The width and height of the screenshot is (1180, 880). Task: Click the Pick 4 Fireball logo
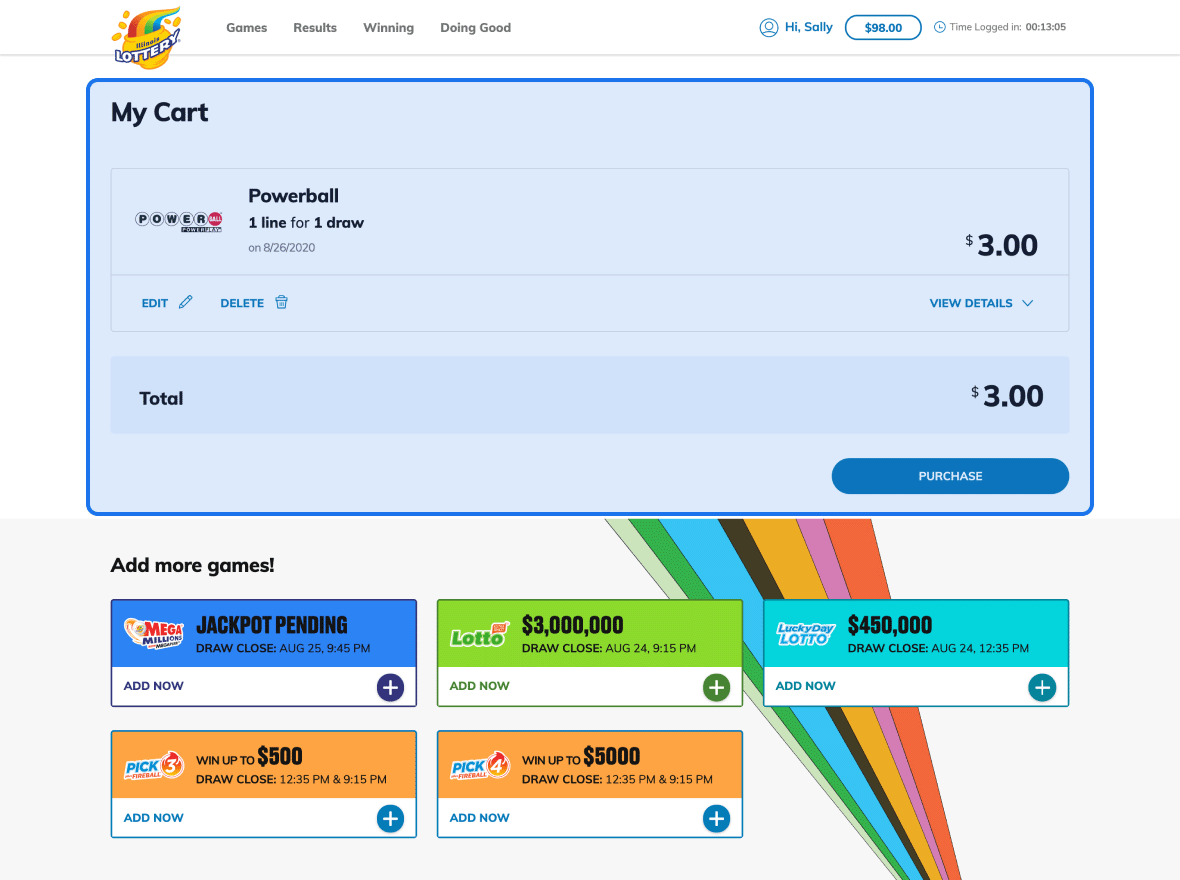coord(480,766)
